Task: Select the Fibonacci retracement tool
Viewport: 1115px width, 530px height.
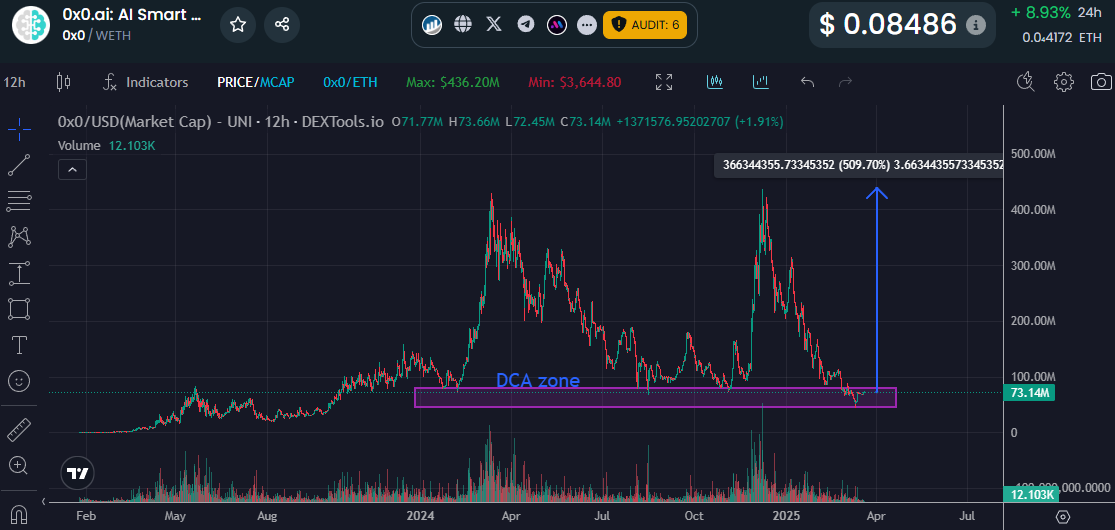Action: [x=18, y=201]
